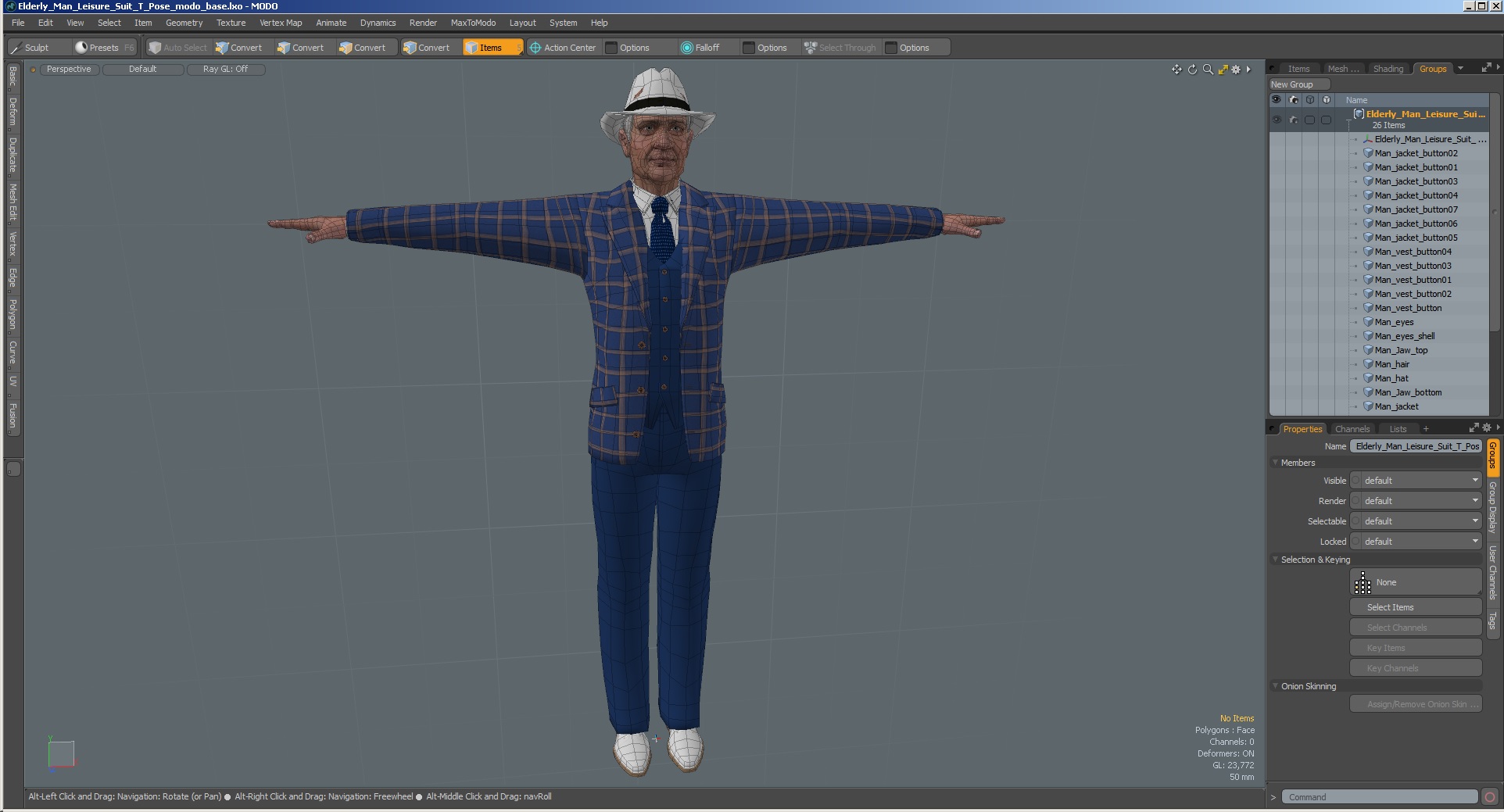This screenshot has height=812, width=1504.
Task: Toggle render camera for Elderly_Man group
Action: point(1294,120)
